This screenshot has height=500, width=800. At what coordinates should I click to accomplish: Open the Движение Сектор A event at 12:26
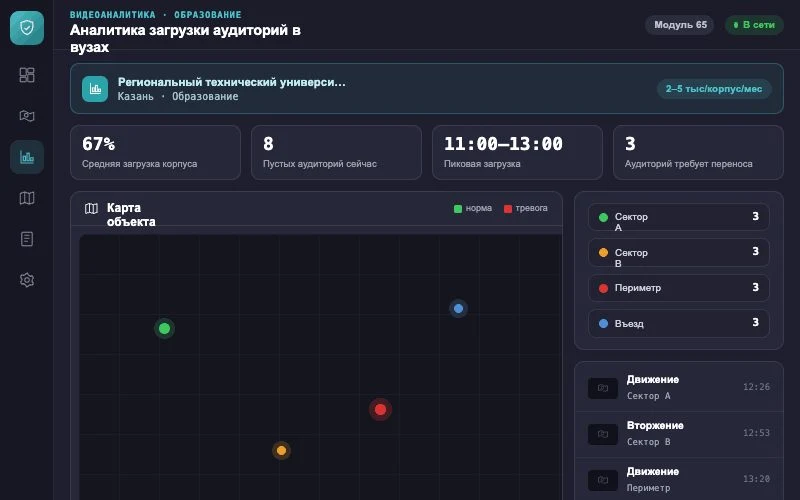pyautogui.click(x=679, y=388)
